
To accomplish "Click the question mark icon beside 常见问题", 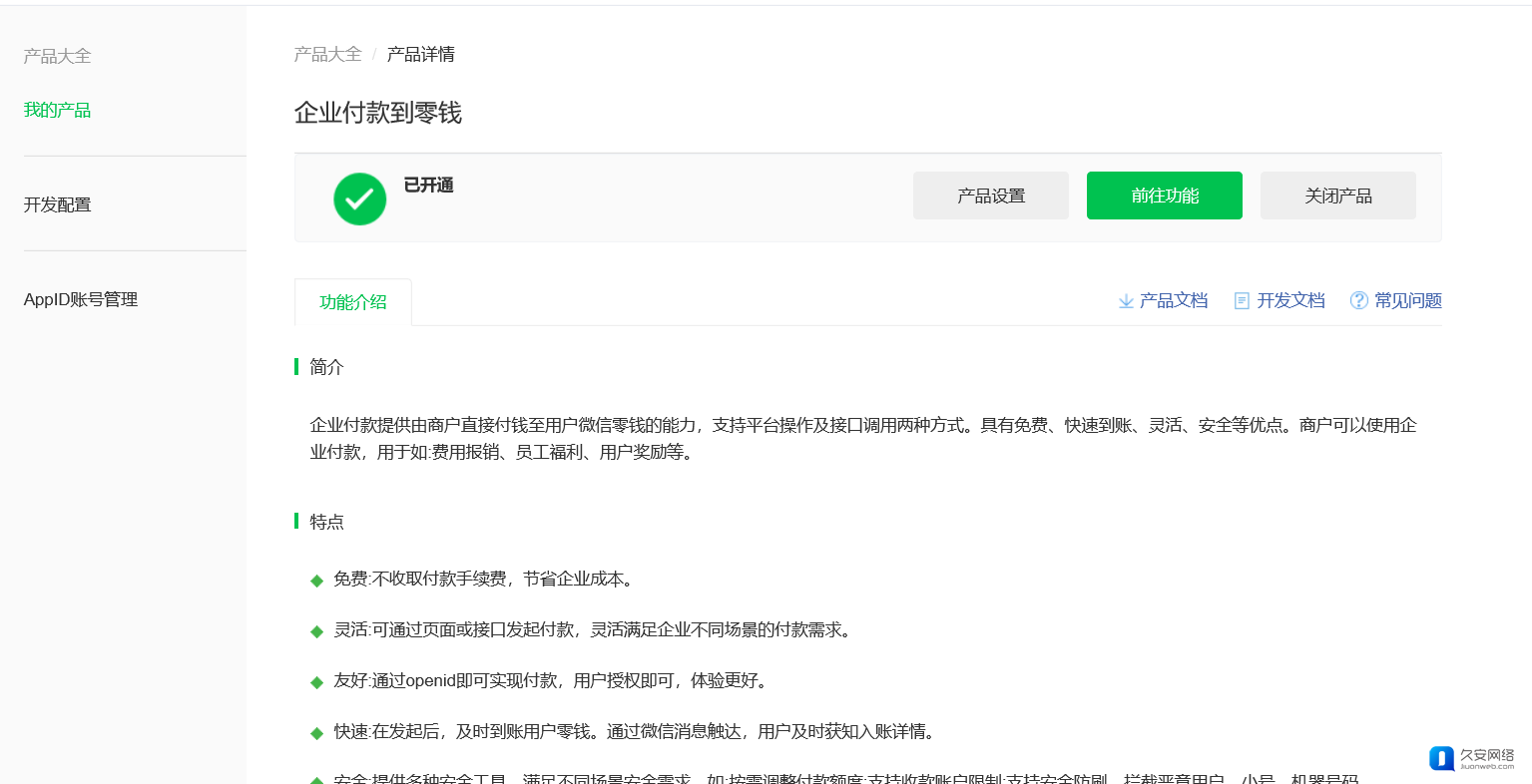I will (x=1358, y=300).
